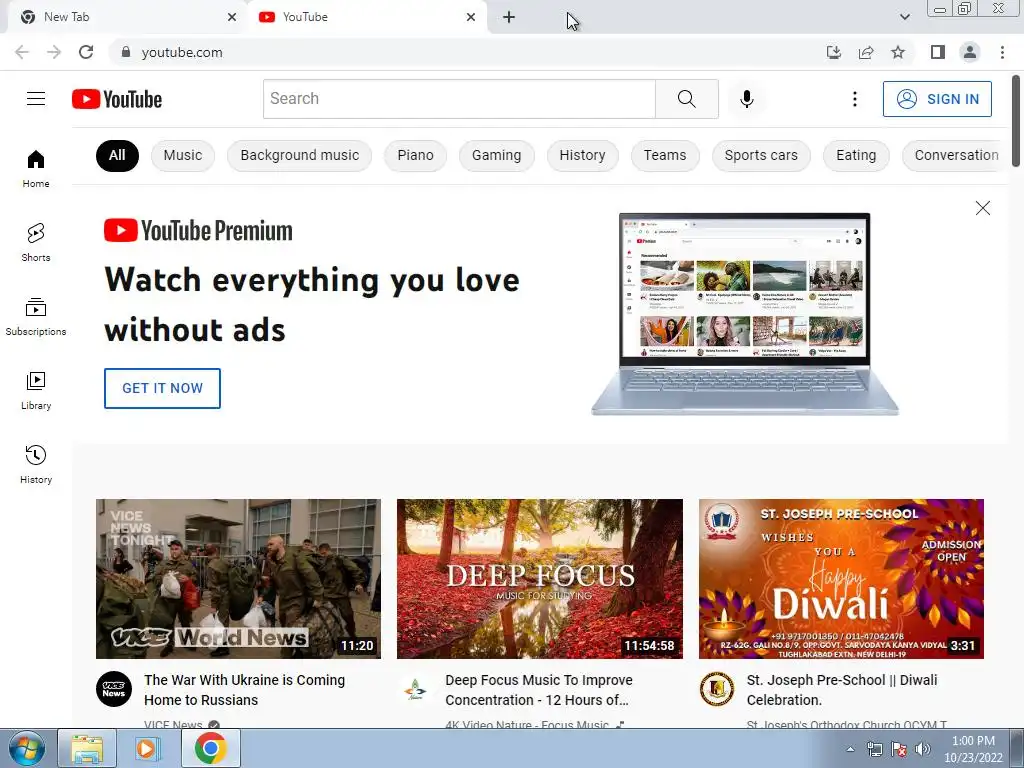The height and width of the screenshot is (768, 1024).
Task: Toggle Chrome side panel
Action: click(x=938, y=52)
